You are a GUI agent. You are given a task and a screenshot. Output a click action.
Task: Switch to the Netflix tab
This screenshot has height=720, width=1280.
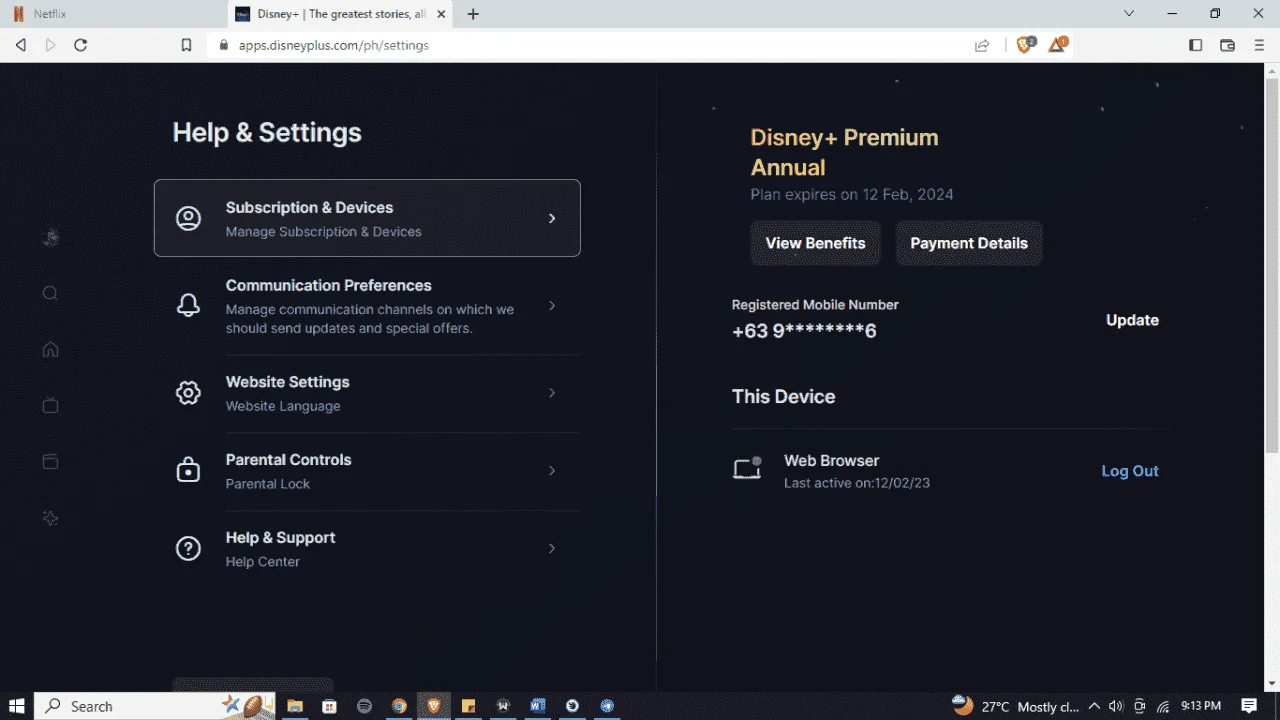click(x=113, y=14)
